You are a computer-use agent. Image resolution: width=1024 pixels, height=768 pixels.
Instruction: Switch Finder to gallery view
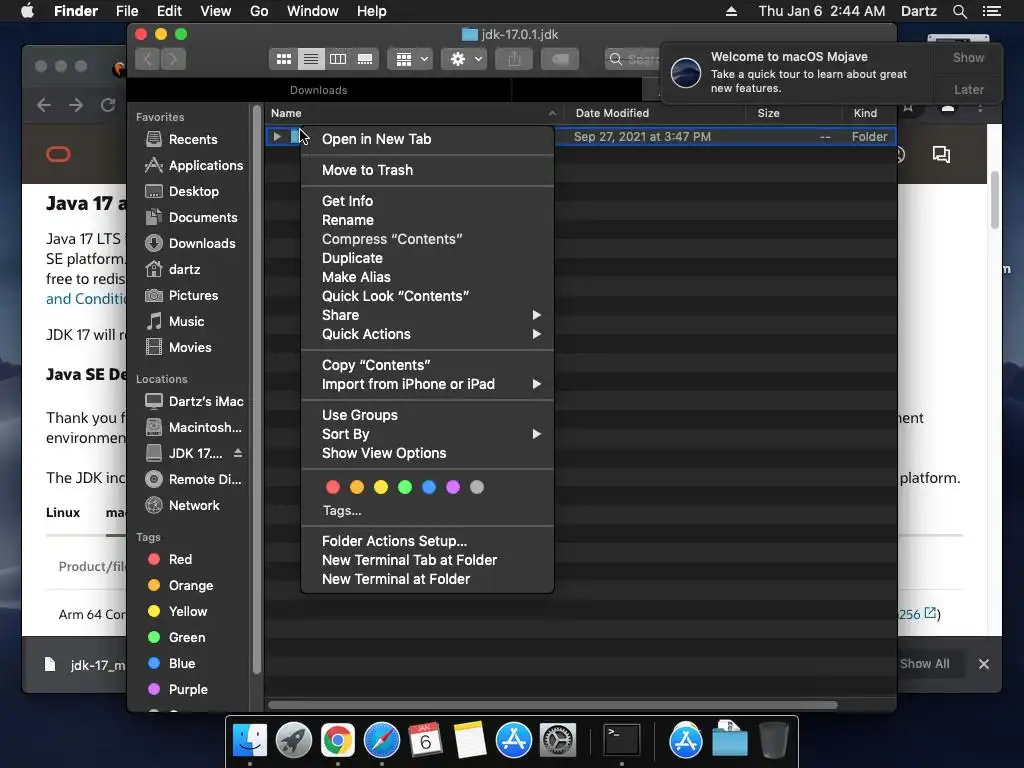[x=365, y=59]
